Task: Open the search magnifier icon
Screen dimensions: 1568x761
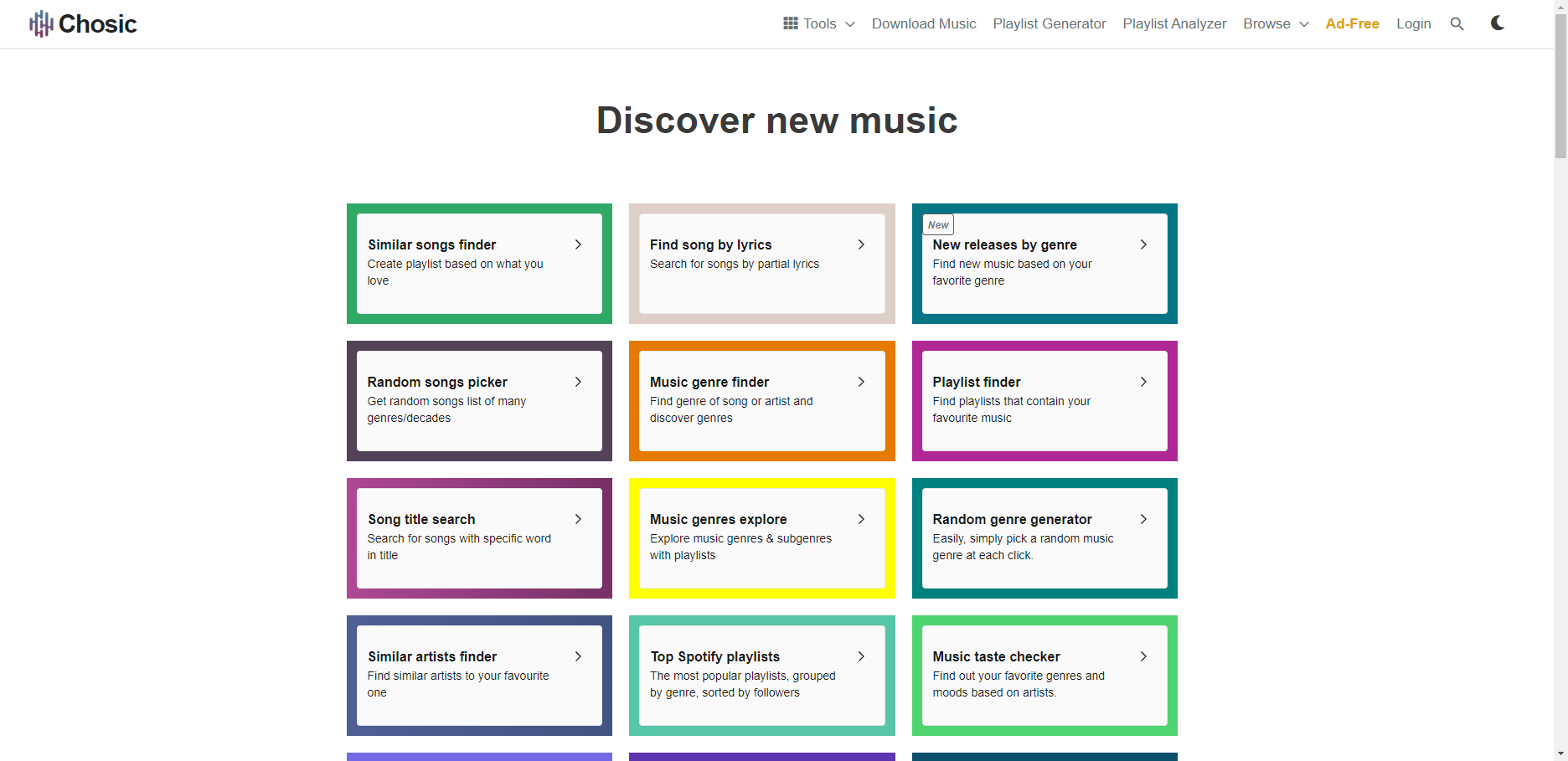Action: (1457, 24)
